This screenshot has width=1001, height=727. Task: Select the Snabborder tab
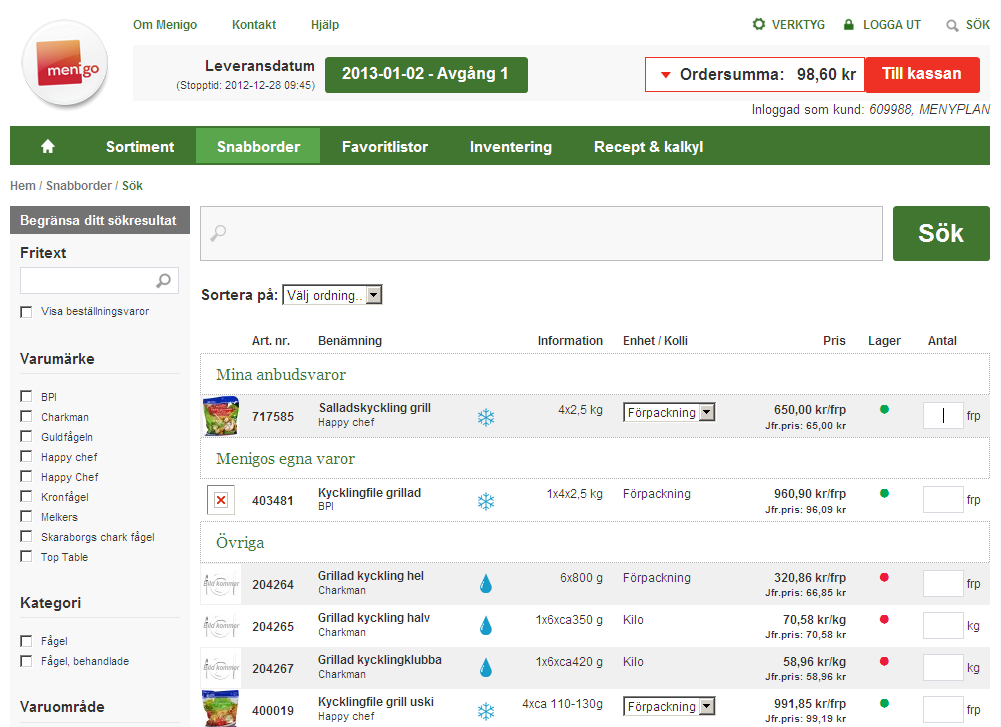coord(258,147)
